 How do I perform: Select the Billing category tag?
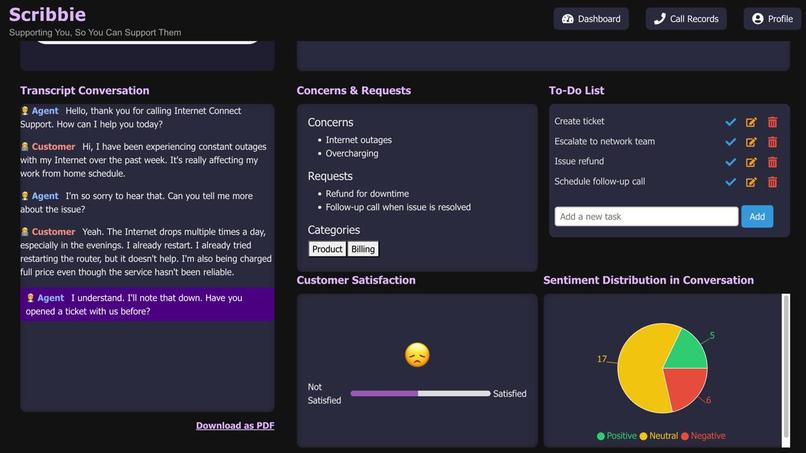coord(363,249)
